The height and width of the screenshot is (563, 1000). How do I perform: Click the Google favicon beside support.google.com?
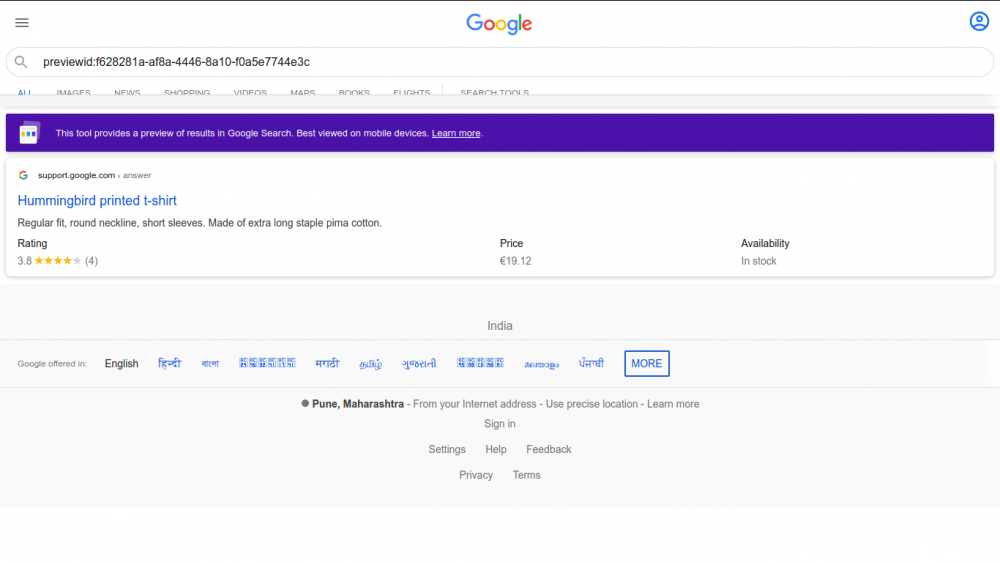tap(24, 175)
